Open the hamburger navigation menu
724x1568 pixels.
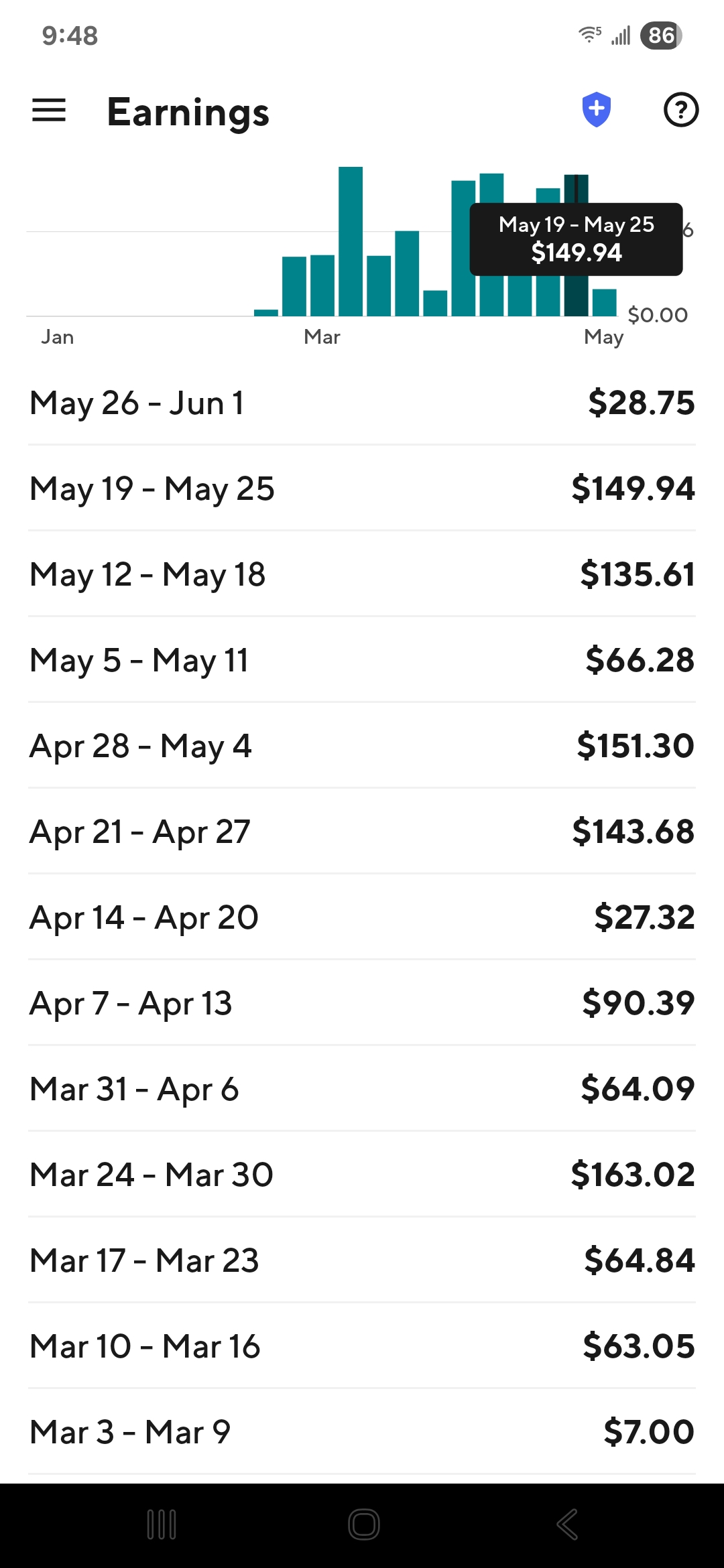pyautogui.click(x=49, y=111)
